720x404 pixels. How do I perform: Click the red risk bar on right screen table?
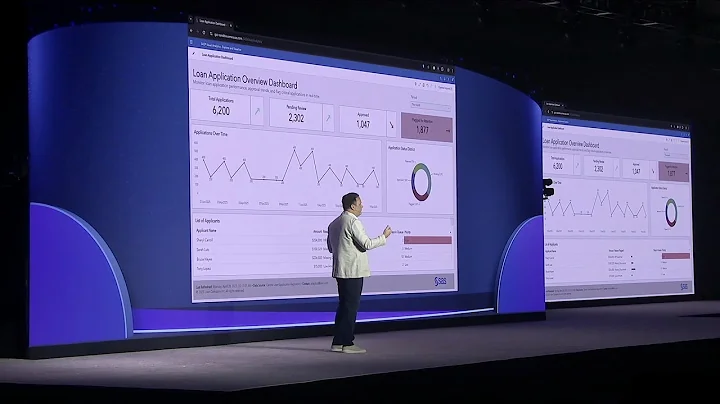click(675, 256)
